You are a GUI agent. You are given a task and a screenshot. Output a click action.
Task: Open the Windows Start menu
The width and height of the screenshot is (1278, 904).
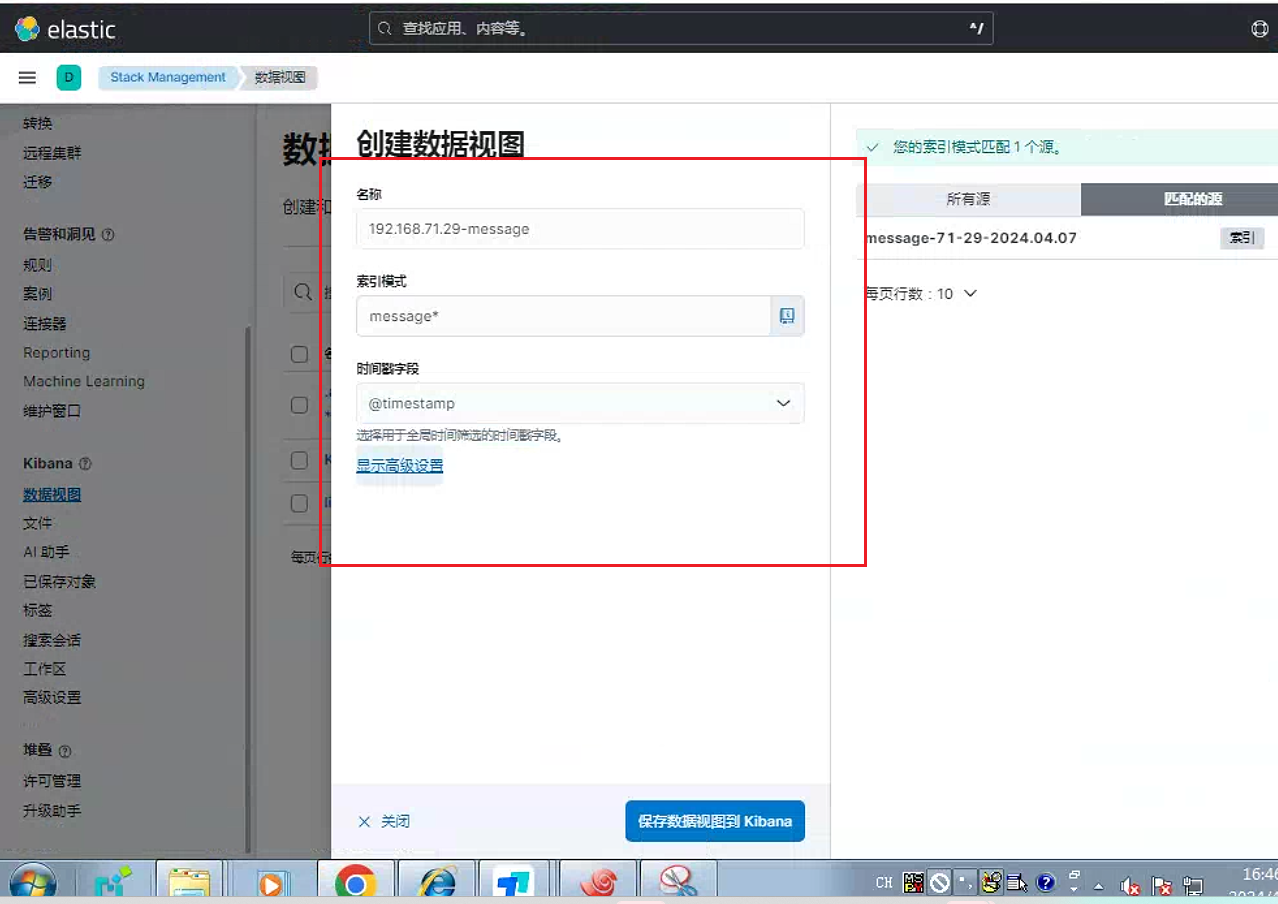[33, 883]
